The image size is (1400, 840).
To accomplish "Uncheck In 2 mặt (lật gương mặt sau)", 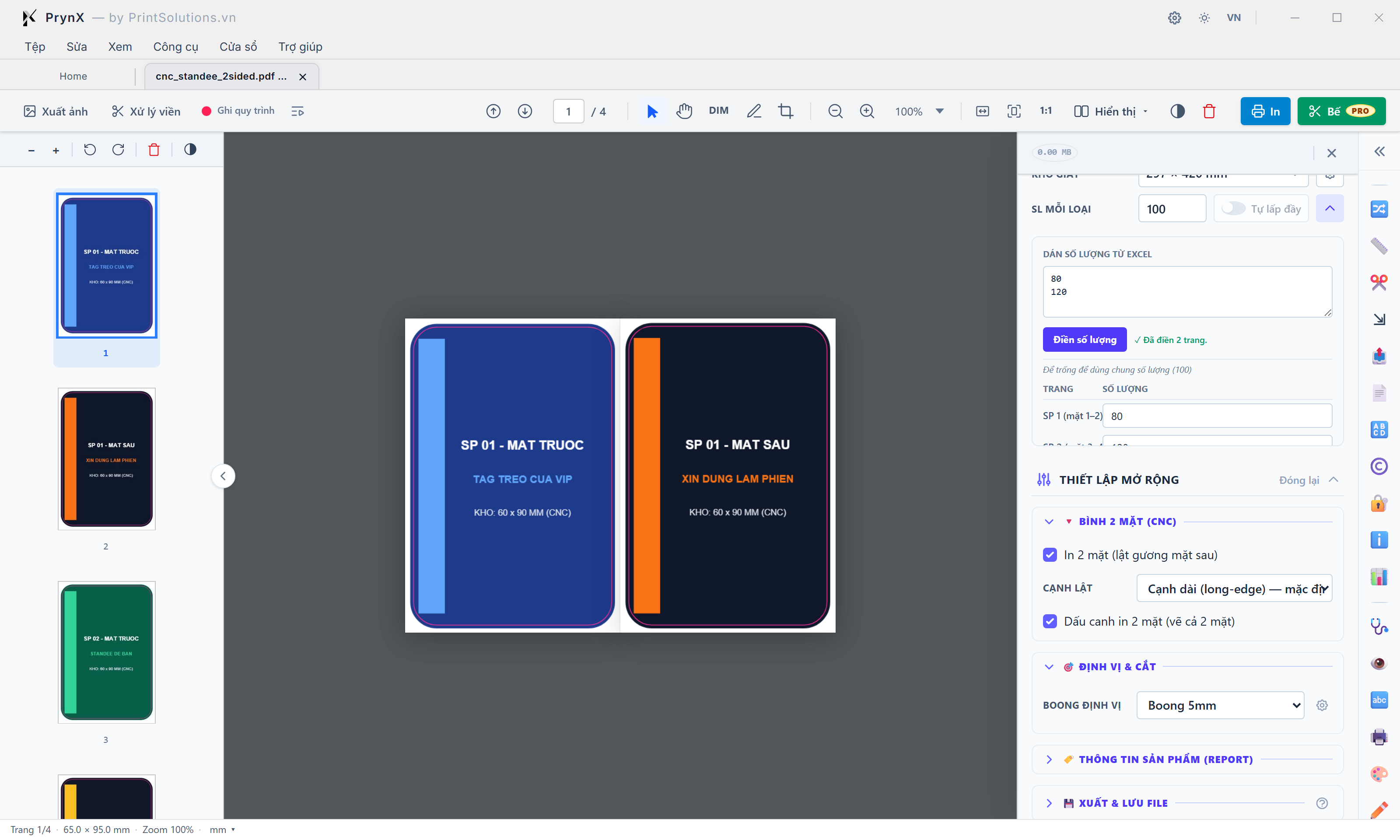I will (1050, 555).
